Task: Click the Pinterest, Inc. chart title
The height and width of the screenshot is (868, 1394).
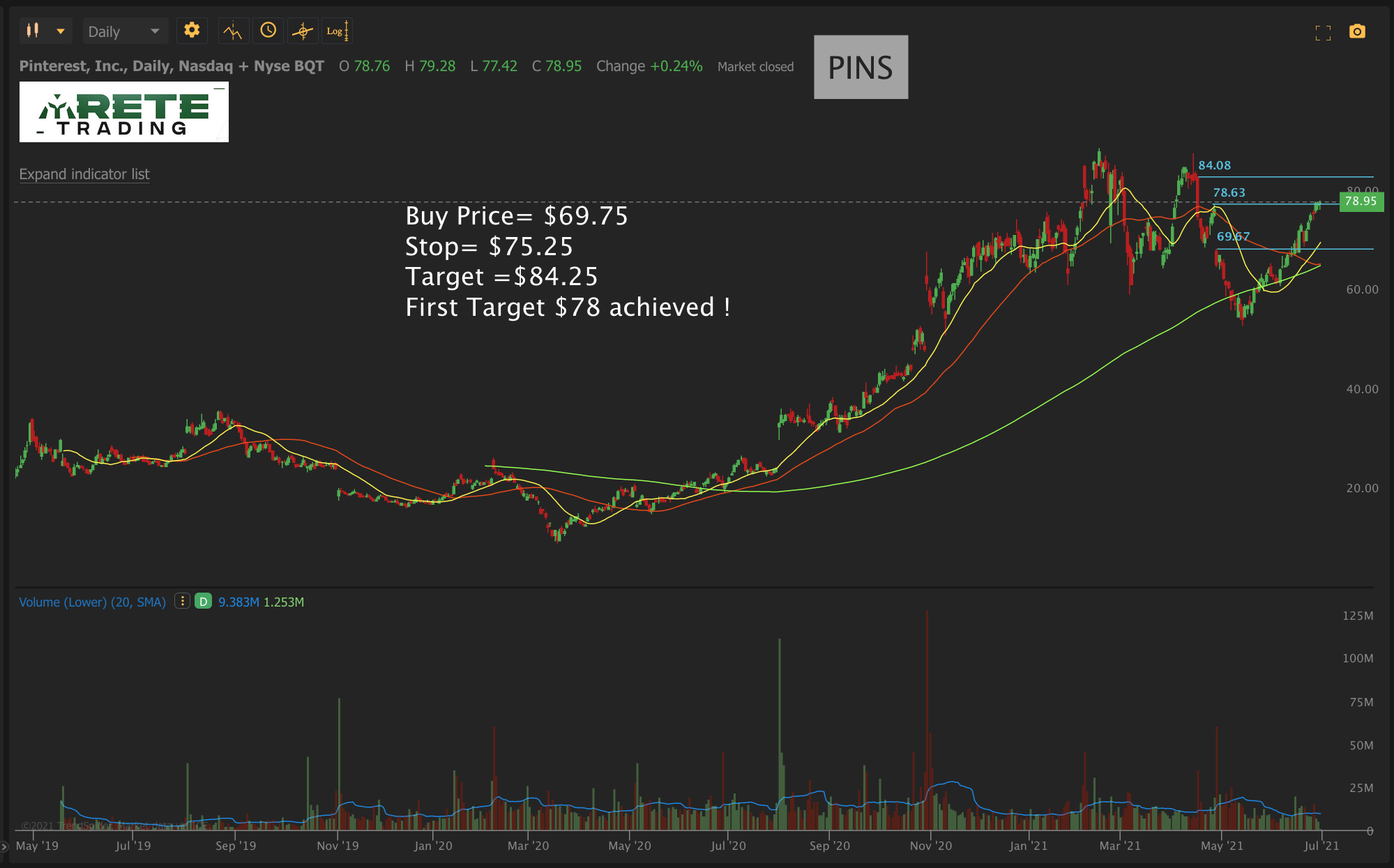Action: 172,66
